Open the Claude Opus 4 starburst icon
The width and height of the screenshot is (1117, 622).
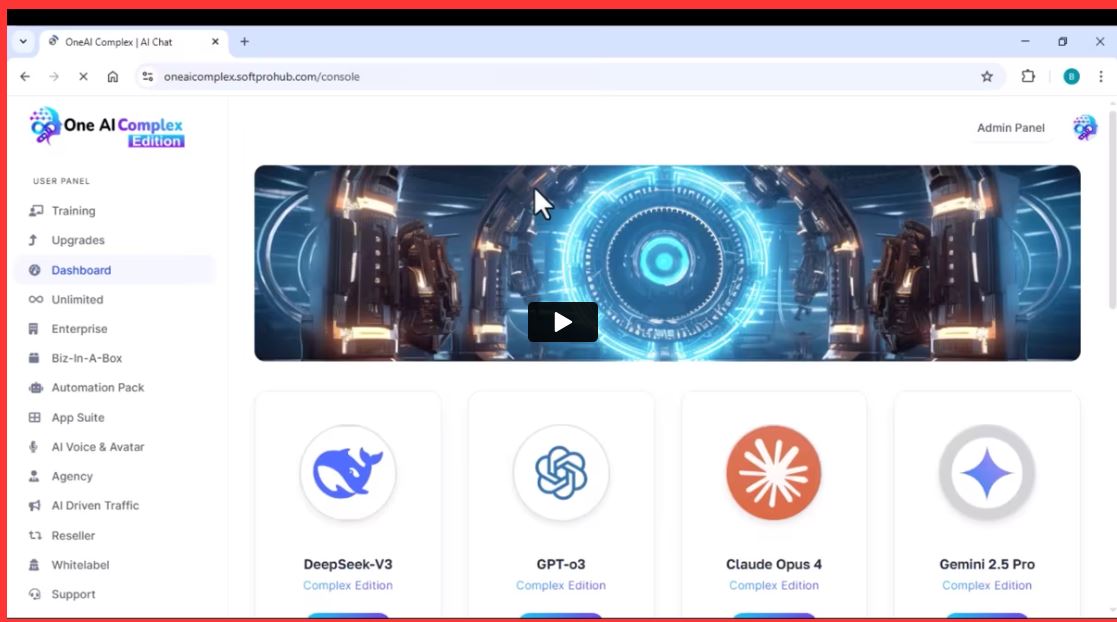[x=773, y=473]
